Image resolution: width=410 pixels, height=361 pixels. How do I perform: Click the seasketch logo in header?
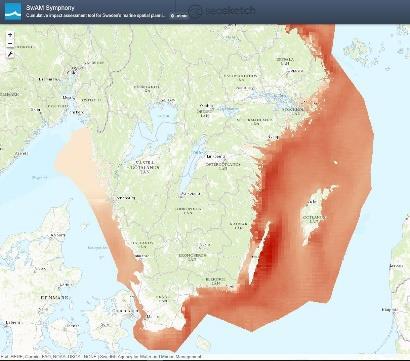222,11
